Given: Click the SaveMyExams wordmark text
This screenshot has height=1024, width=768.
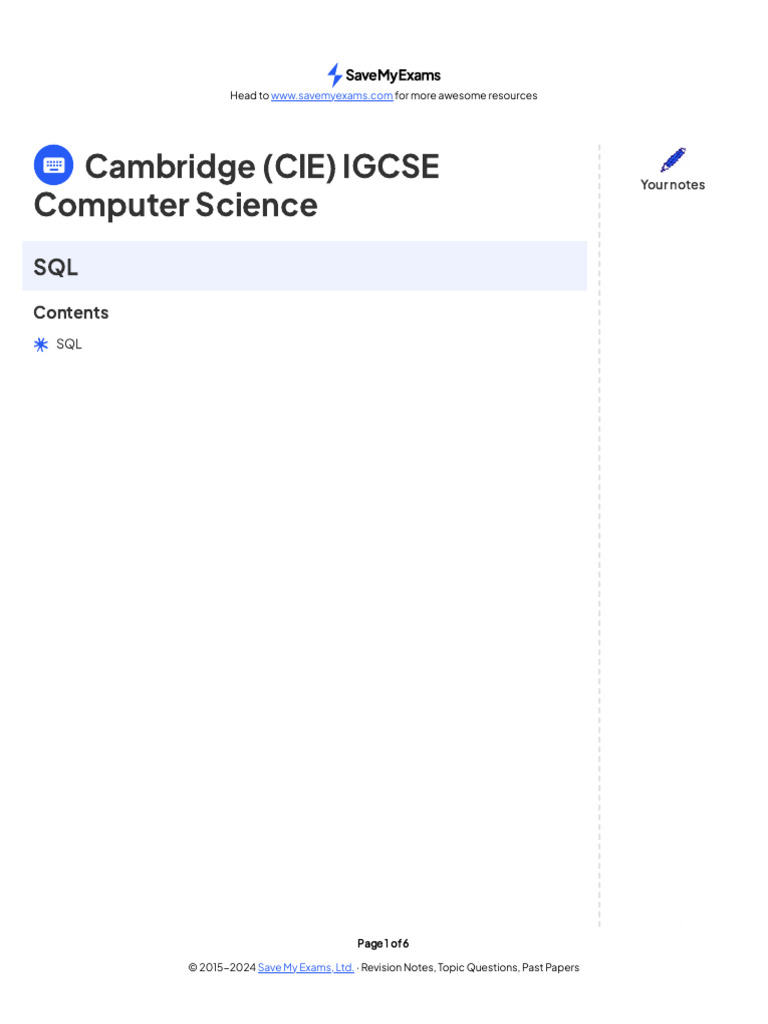Looking at the screenshot, I should coord(393,75).
